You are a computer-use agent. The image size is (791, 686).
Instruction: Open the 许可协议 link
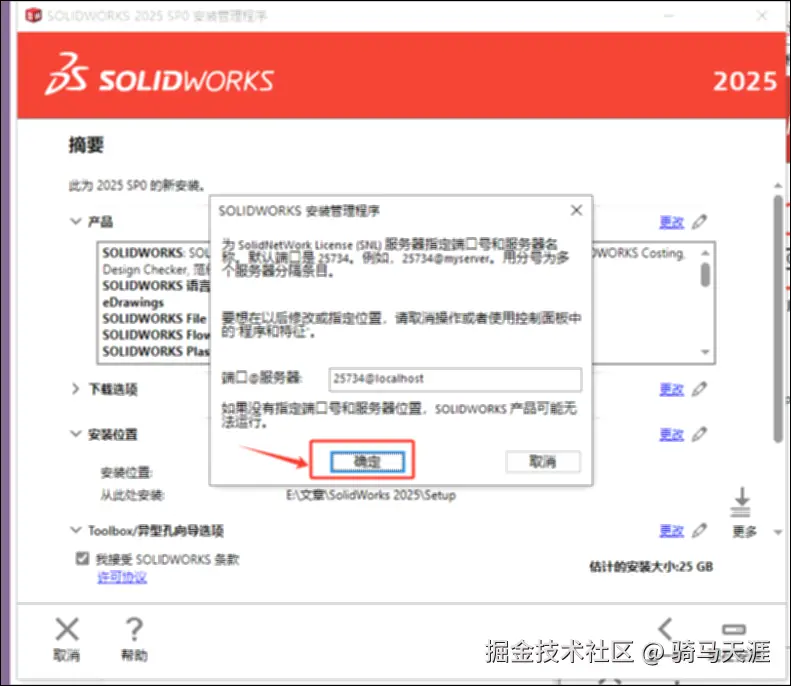point(122,577)
